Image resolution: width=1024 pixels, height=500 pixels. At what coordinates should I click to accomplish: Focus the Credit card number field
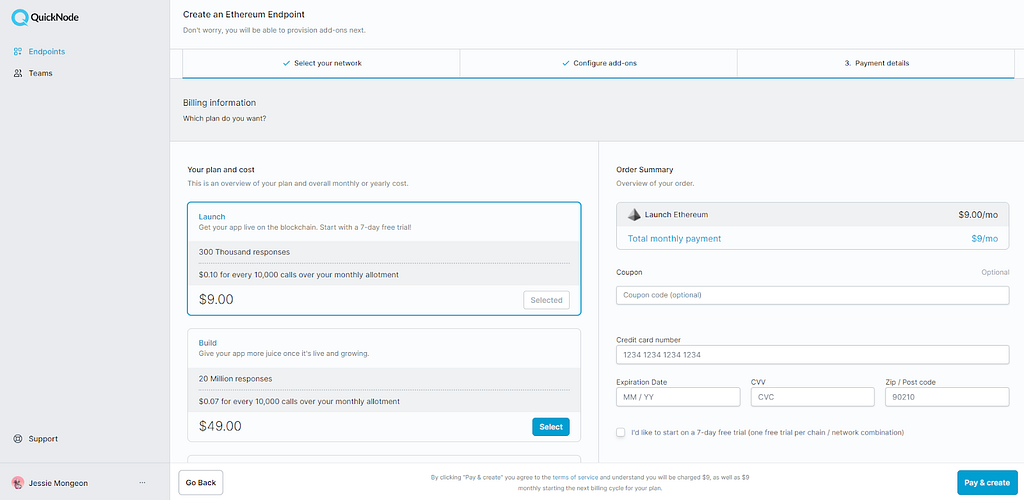click(x=812, y=355)
